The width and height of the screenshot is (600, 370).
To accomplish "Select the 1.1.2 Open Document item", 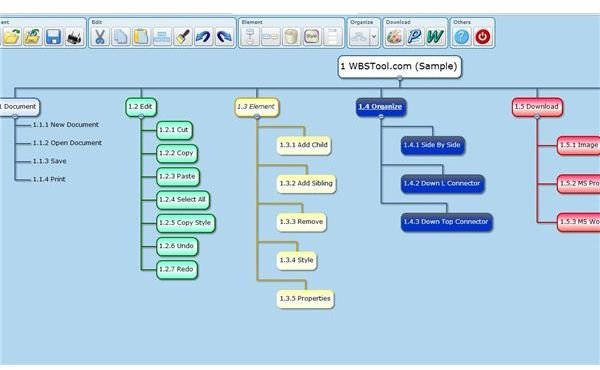I will tap(67, 143).
